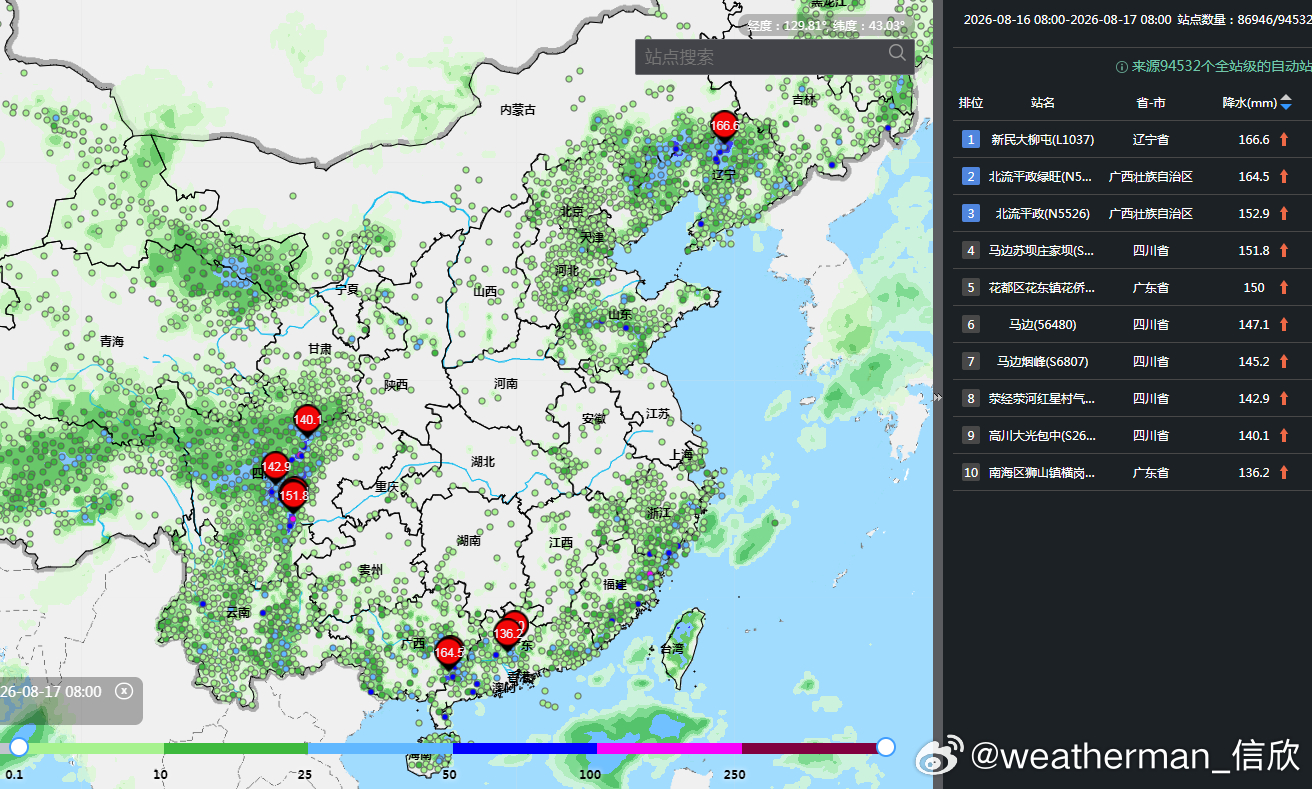Select the 140.1 rainfall marker on the map
The width and height of the screenshot is (1312, 789).
(308, 422)
